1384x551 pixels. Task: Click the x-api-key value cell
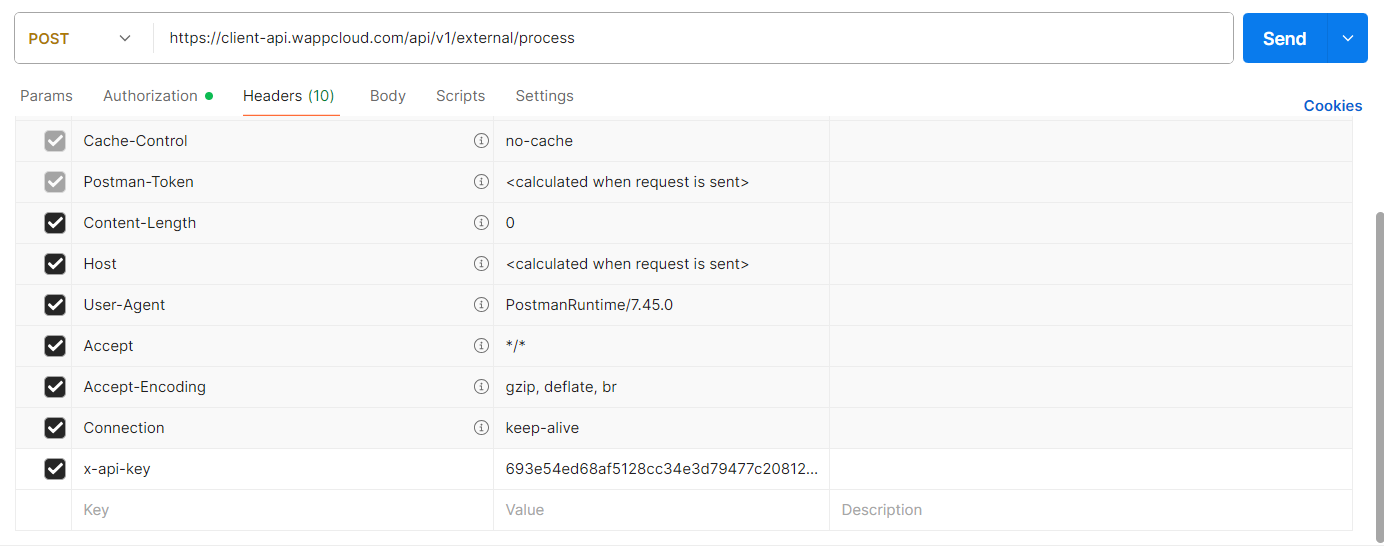[661, 469]
